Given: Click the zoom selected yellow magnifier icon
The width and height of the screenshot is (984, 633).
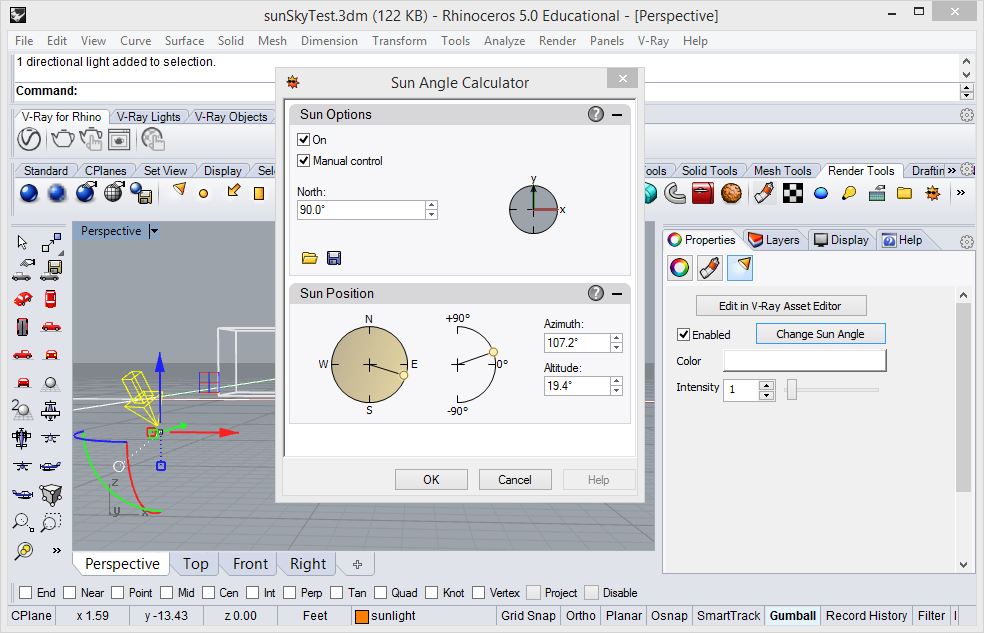Looking at the screenshot, I should 23,551.
